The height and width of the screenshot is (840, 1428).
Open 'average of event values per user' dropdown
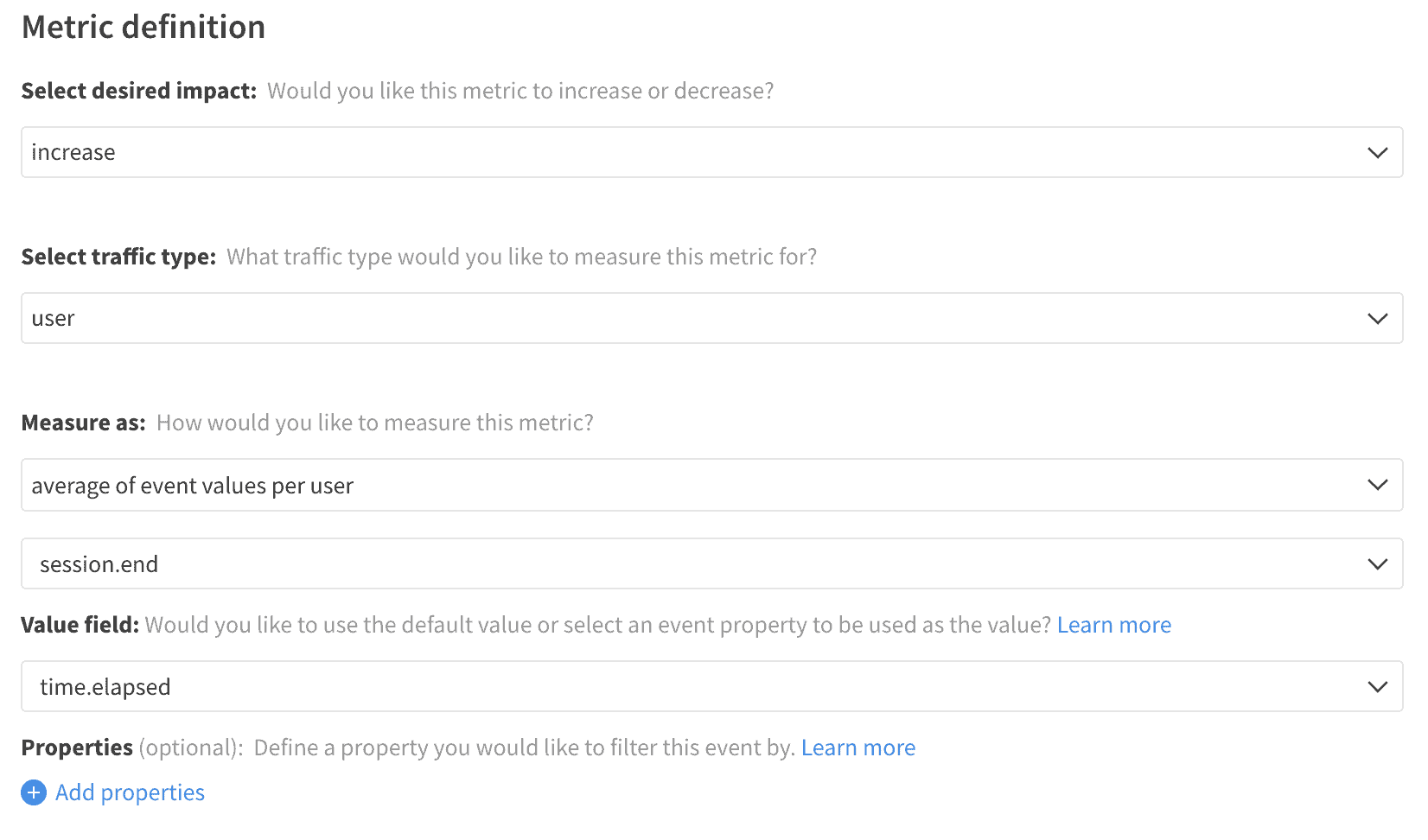click(711, 485)
